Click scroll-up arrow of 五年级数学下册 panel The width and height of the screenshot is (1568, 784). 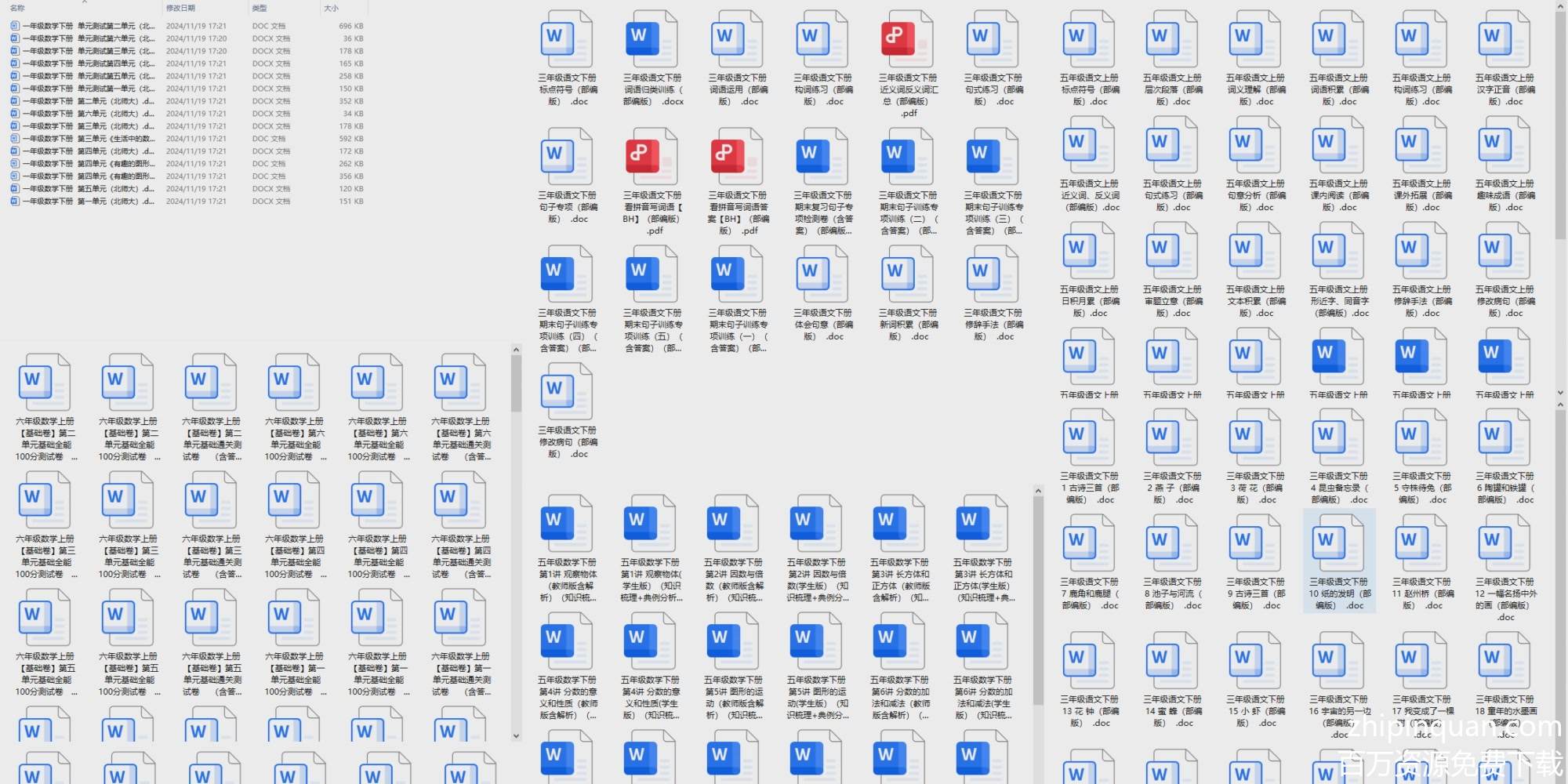[1038, 492]
